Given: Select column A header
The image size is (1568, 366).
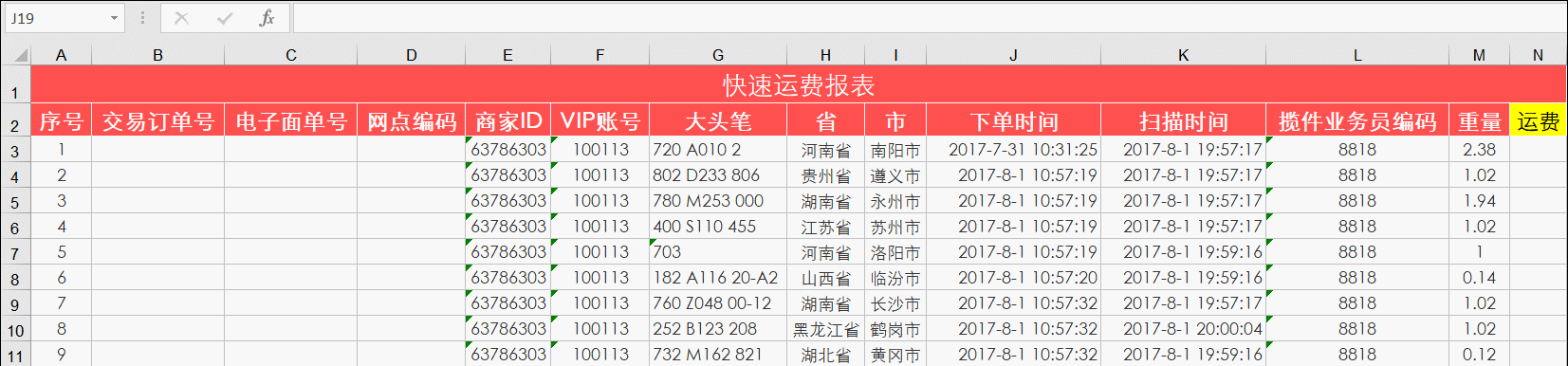Looking at the screenshot, I should (62, 55).
